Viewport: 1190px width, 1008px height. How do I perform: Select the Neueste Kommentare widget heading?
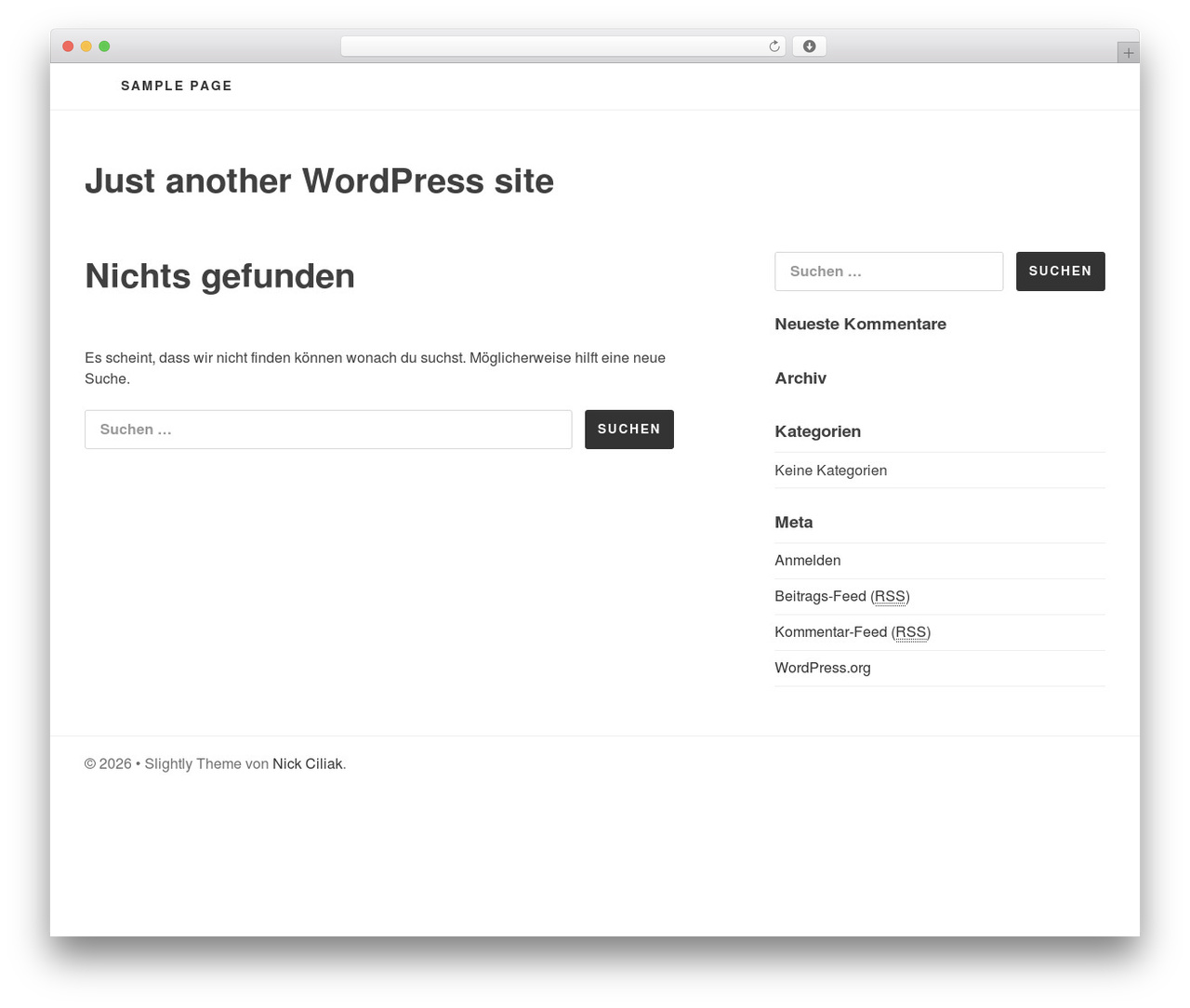coord(861,324)
